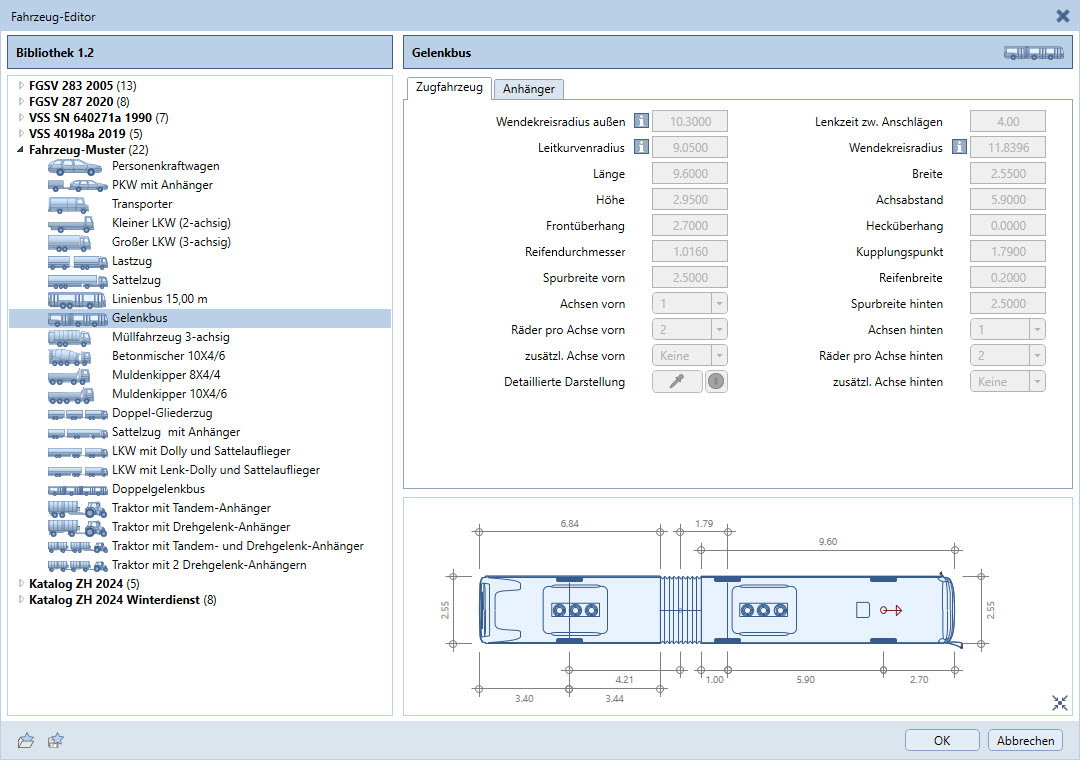Click the info icon beside Wendekreisradius field

(x=959, y=148)
